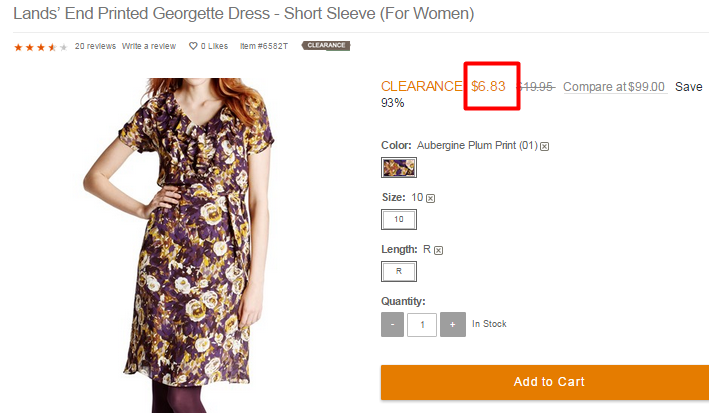Image resolution: width=709 pixels, height=413 pixels.
Task: Add the dress to cart
Action: (x=545, y=382)
